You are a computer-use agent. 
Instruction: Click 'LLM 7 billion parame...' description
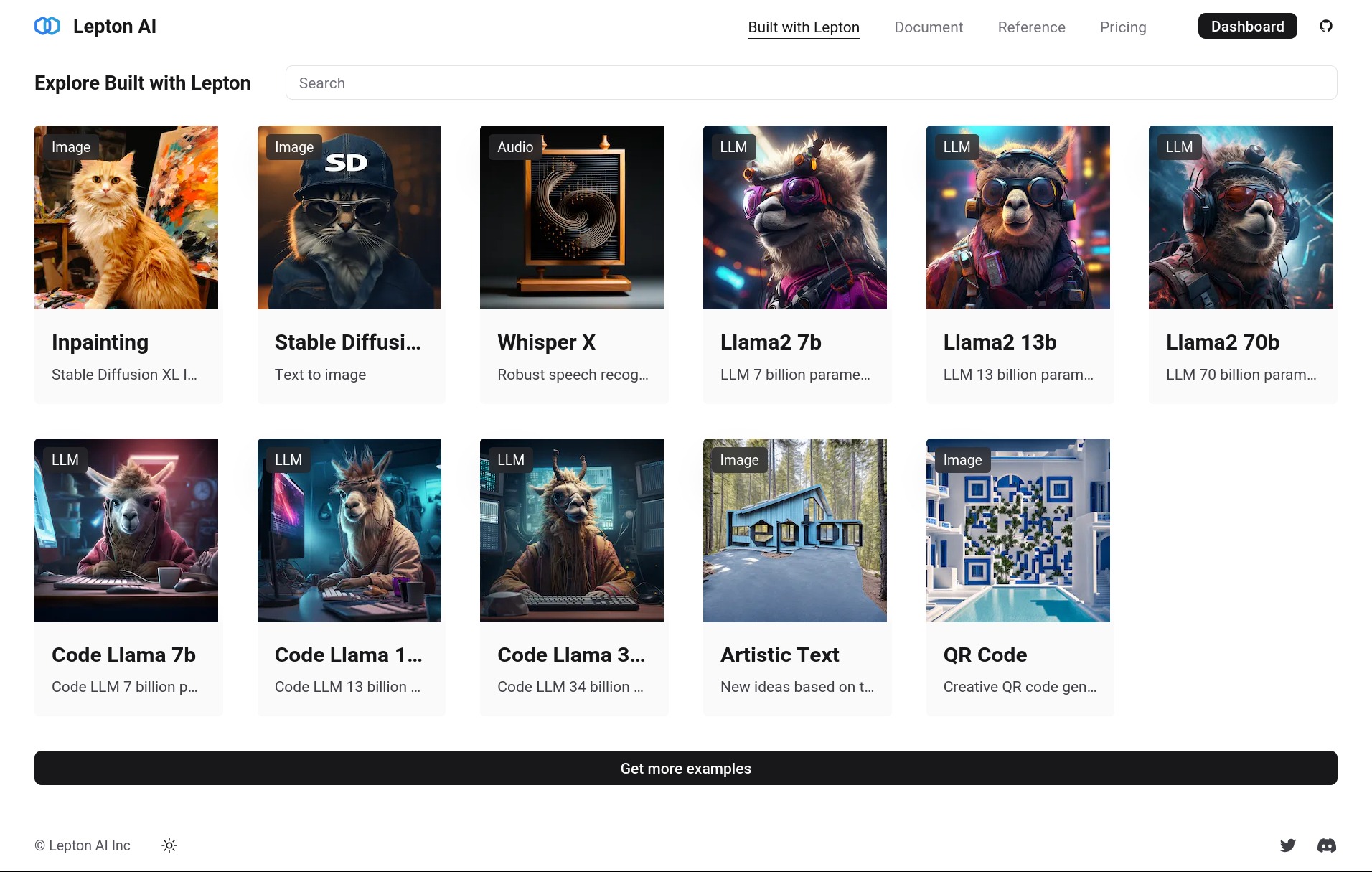coord(795,375)
